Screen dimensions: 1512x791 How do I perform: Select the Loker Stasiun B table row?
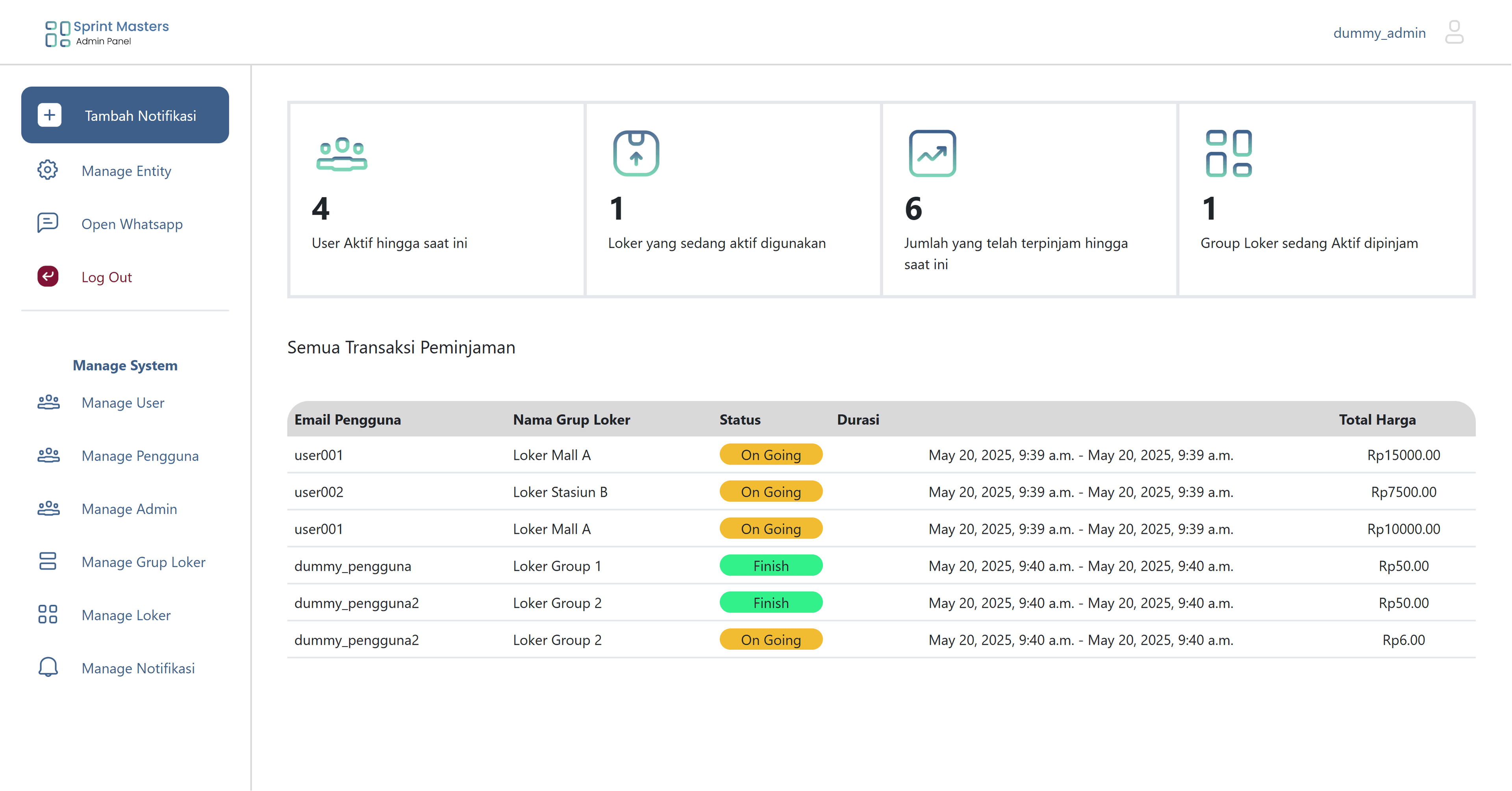[560, 492]
